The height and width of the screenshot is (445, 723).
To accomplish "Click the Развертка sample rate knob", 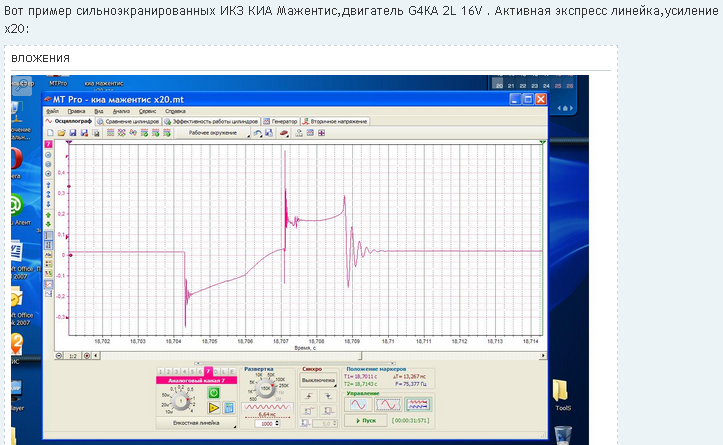I will (x=266, y=389).
